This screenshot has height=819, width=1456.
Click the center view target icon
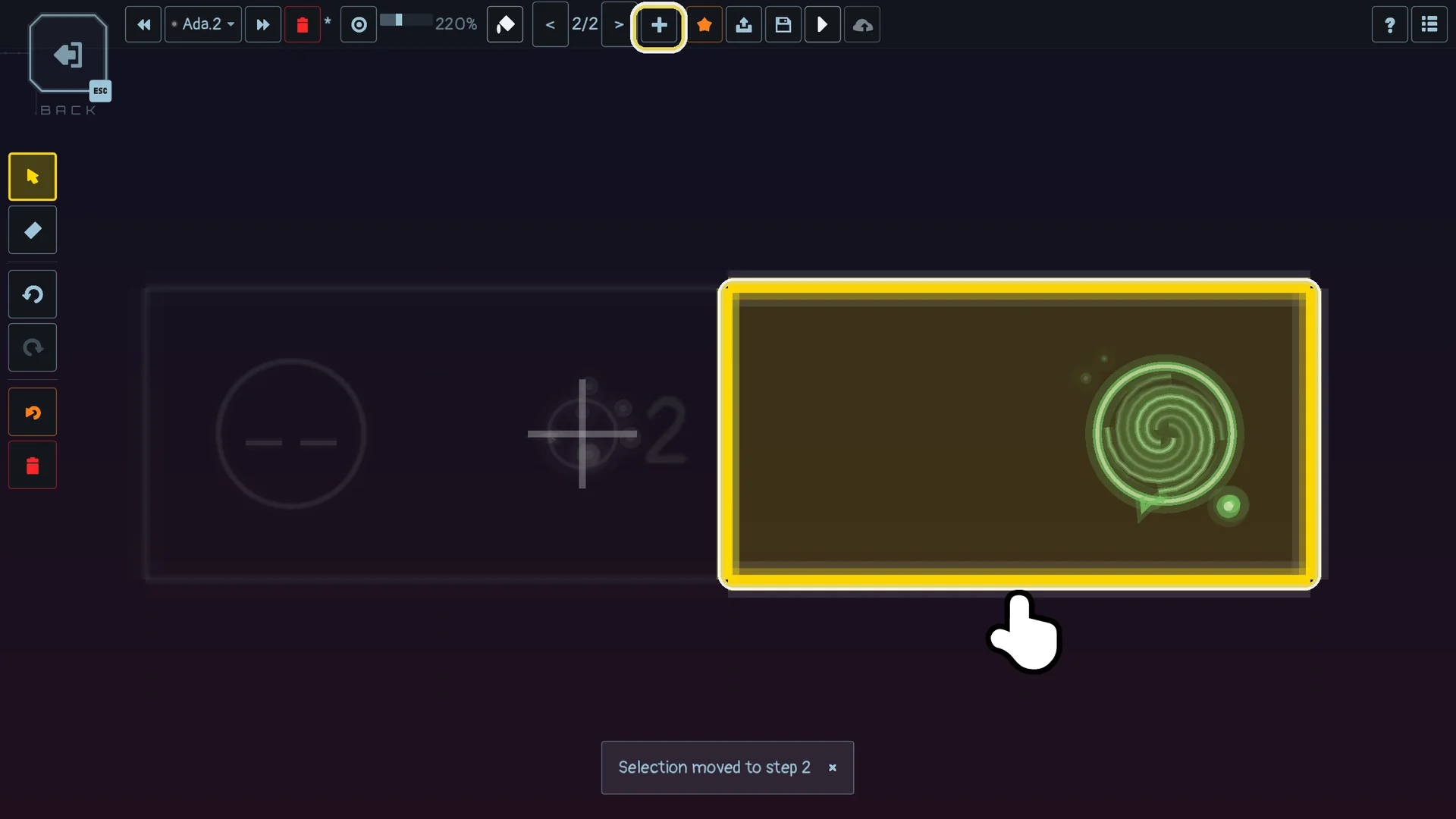(x=359, y=25)
